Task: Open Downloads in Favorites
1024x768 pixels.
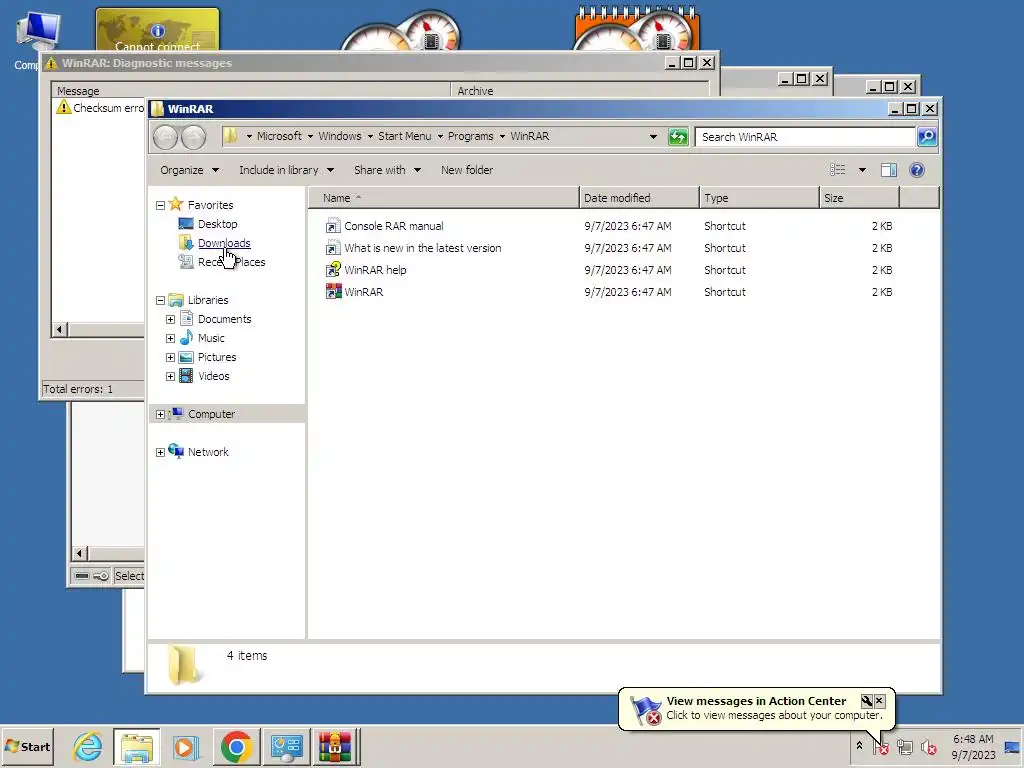Action: [x=224, y=243]
